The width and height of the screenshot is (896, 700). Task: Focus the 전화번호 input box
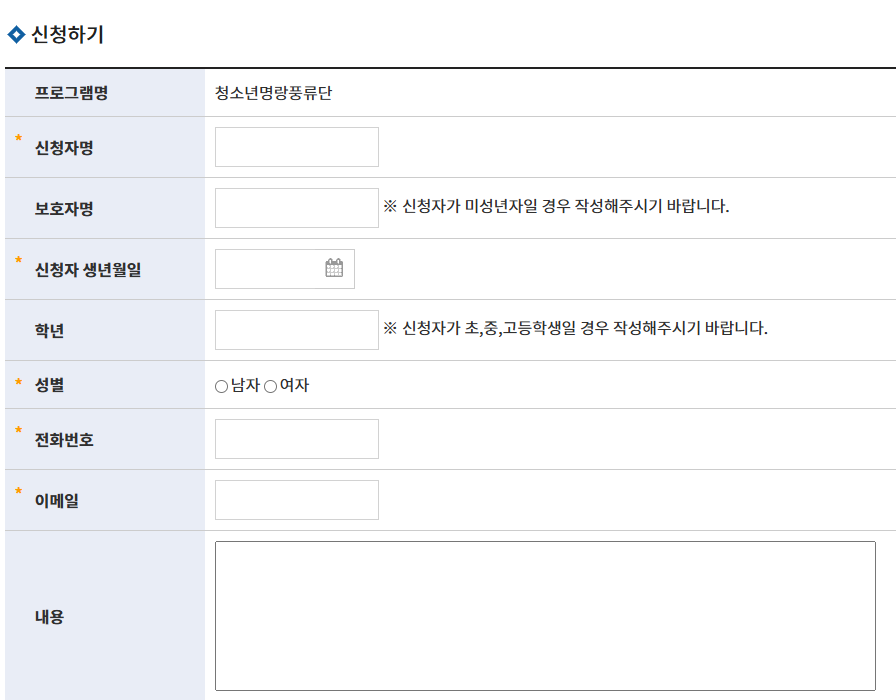click(297, 439)
